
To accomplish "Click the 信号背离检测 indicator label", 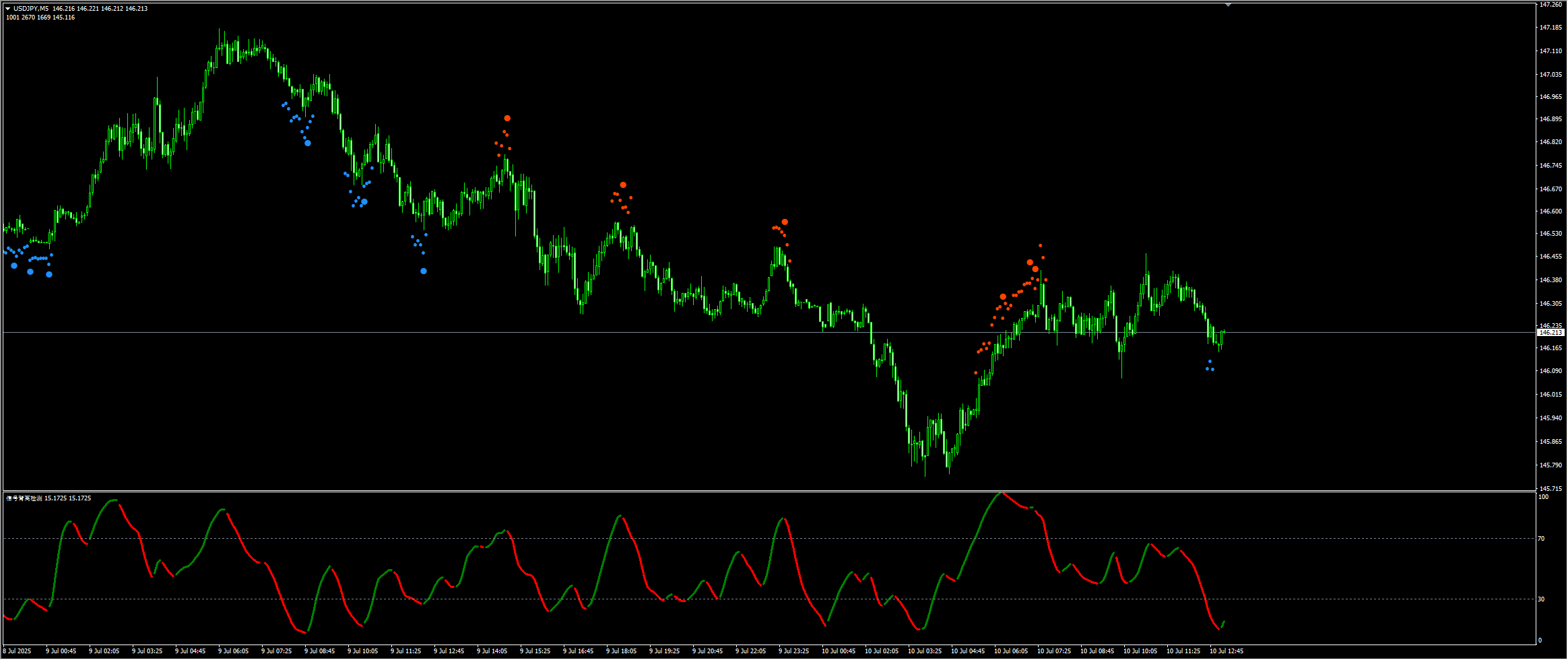I will [24, 498].
